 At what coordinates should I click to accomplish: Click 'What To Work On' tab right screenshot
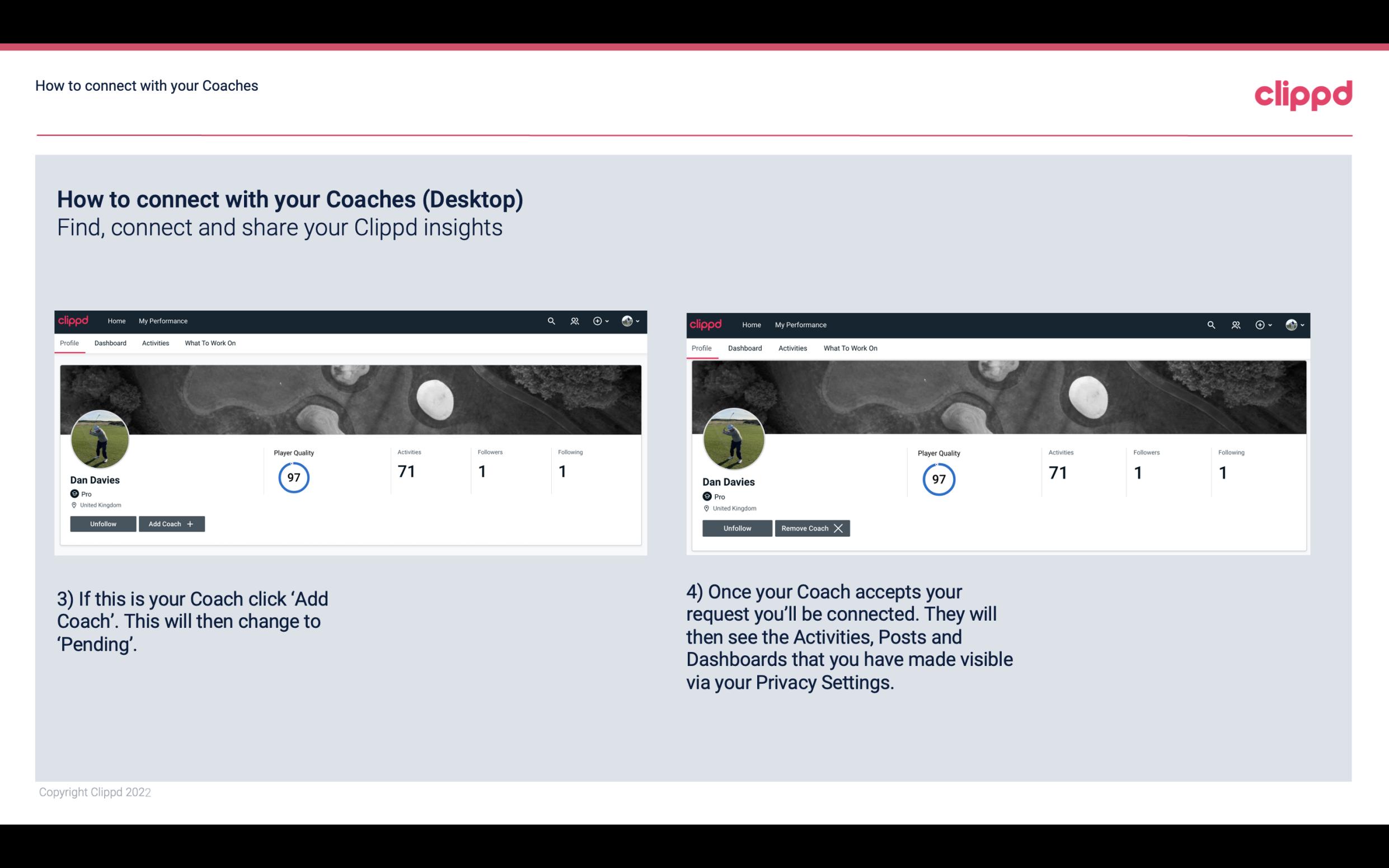coord(850,347)
